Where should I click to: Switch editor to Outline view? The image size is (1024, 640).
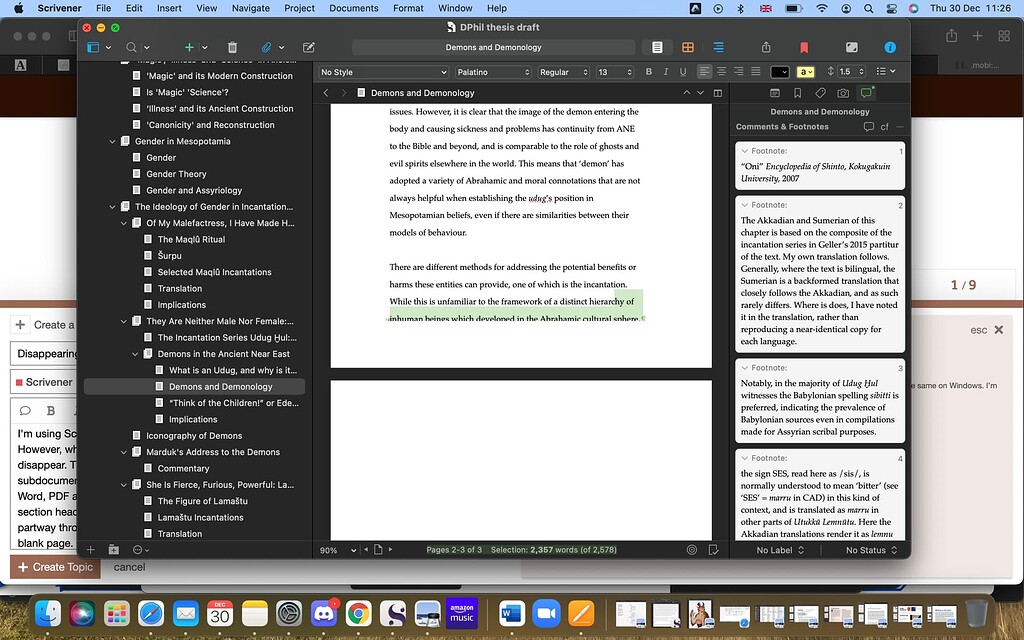[x=718, y=46]
